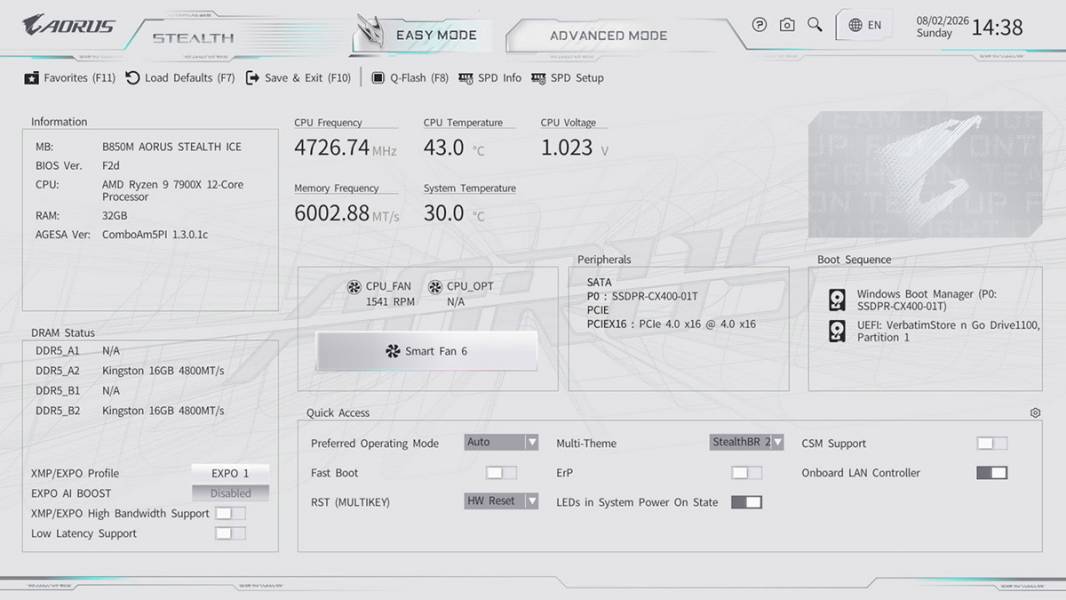Click the CPU_OPT fan icon
Image resolution: width=1066 pixels, height=600 pixels.
point(435,287)
